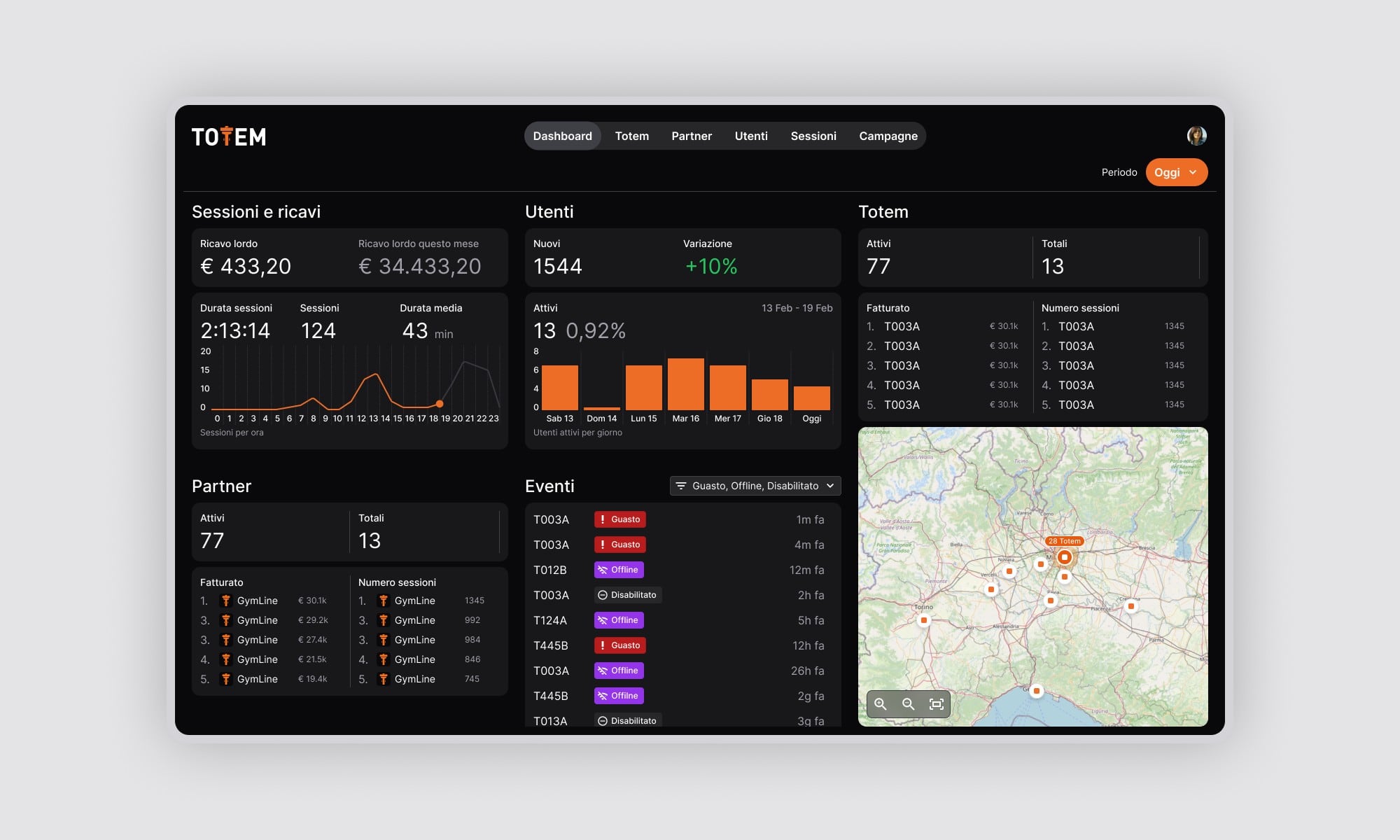The height and width of the screenshot is (840, 1400).
Task: Click the filter lines icon in Eventi
Action: pos(680,486)
